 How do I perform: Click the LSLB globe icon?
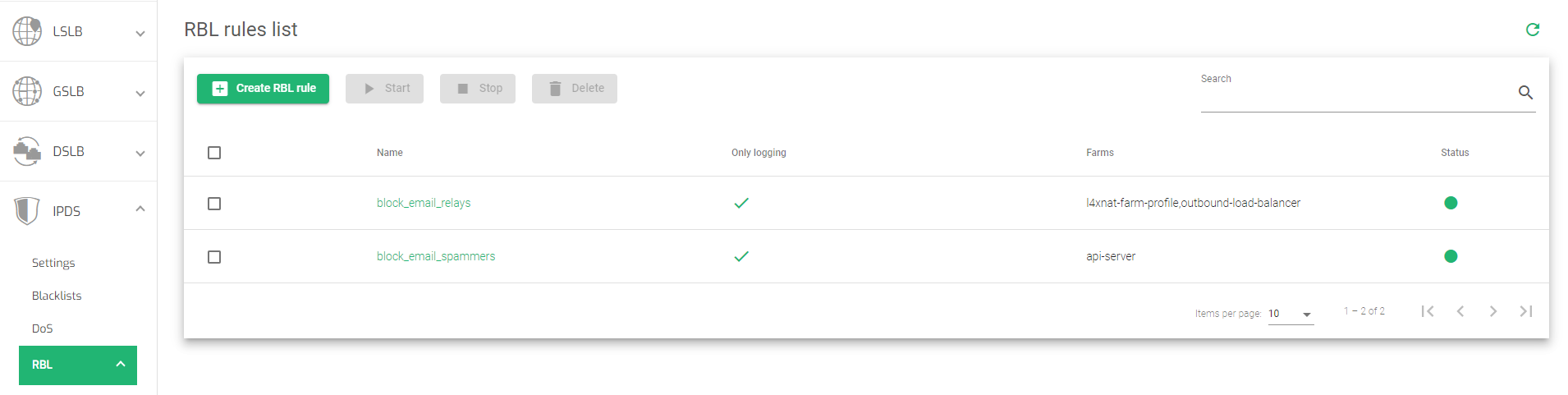[27, 31]
